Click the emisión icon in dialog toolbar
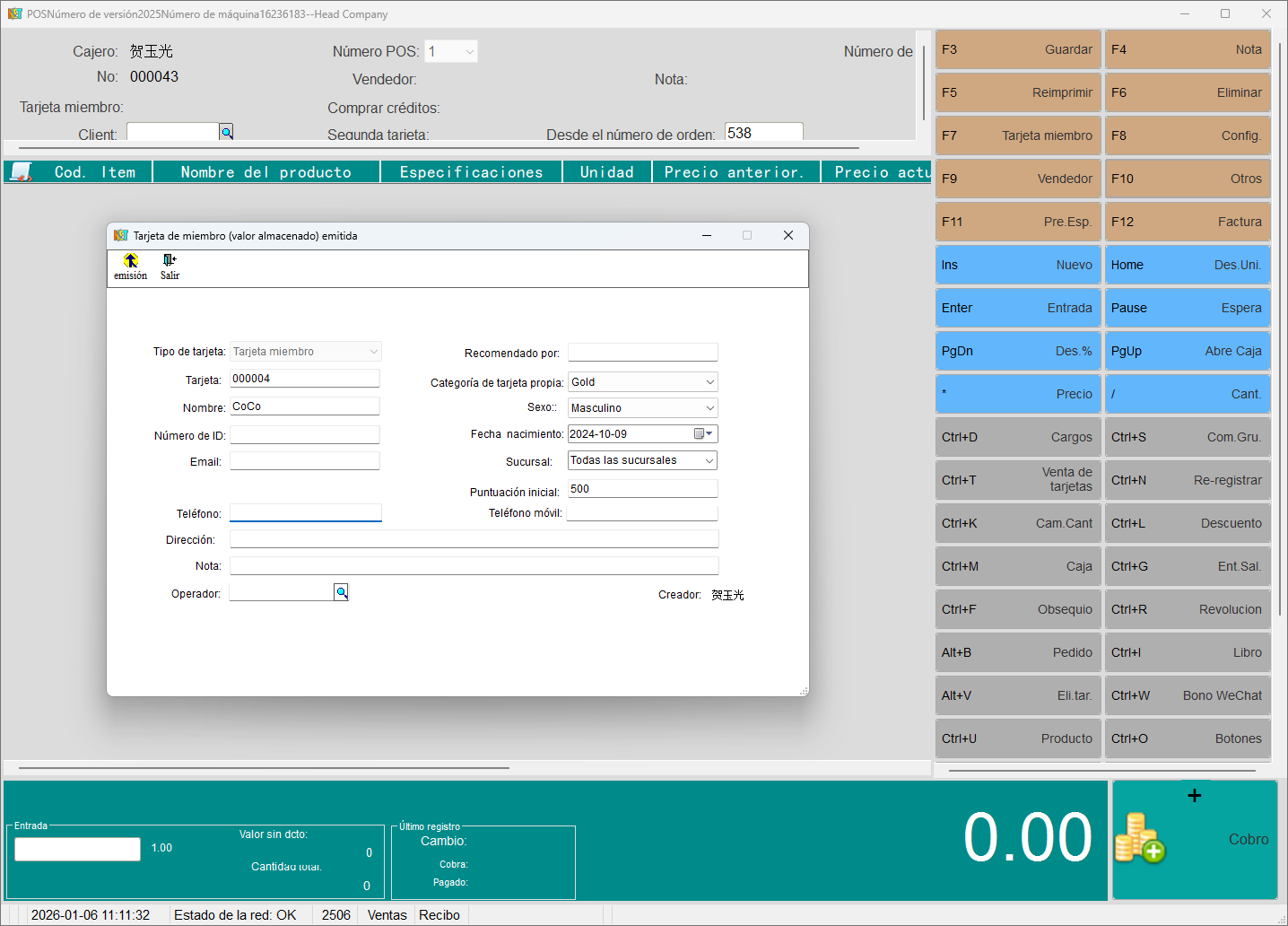This screenshot has width=1288, height=926. click(130, 261)
